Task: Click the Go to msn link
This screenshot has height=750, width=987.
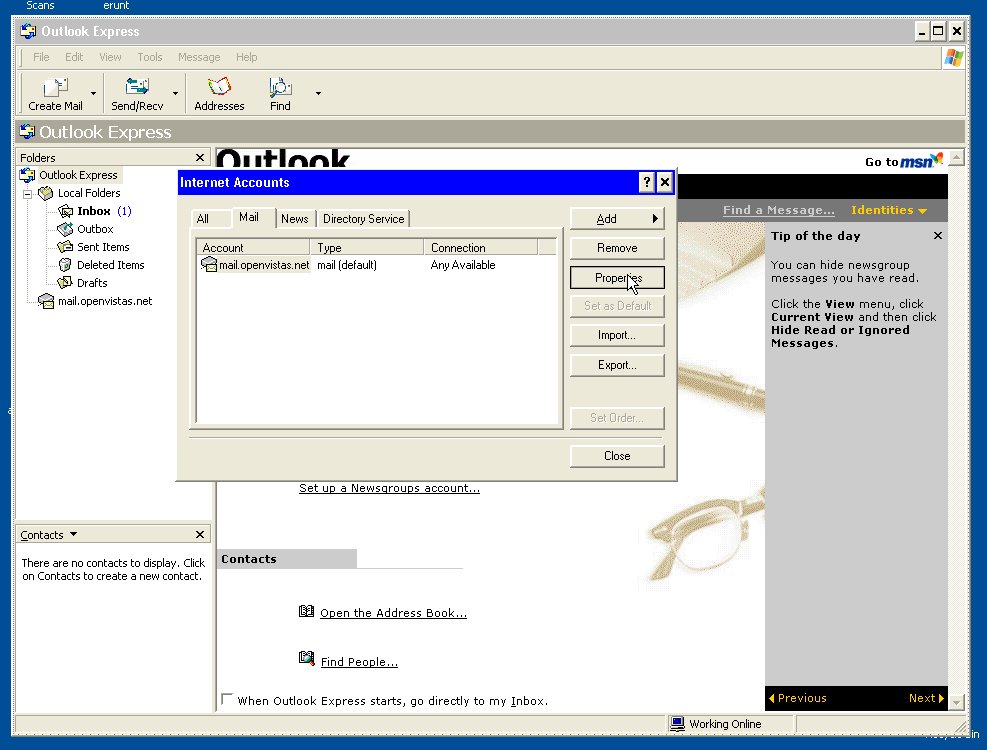Action: pyautogui.click(x=905, y=161)
